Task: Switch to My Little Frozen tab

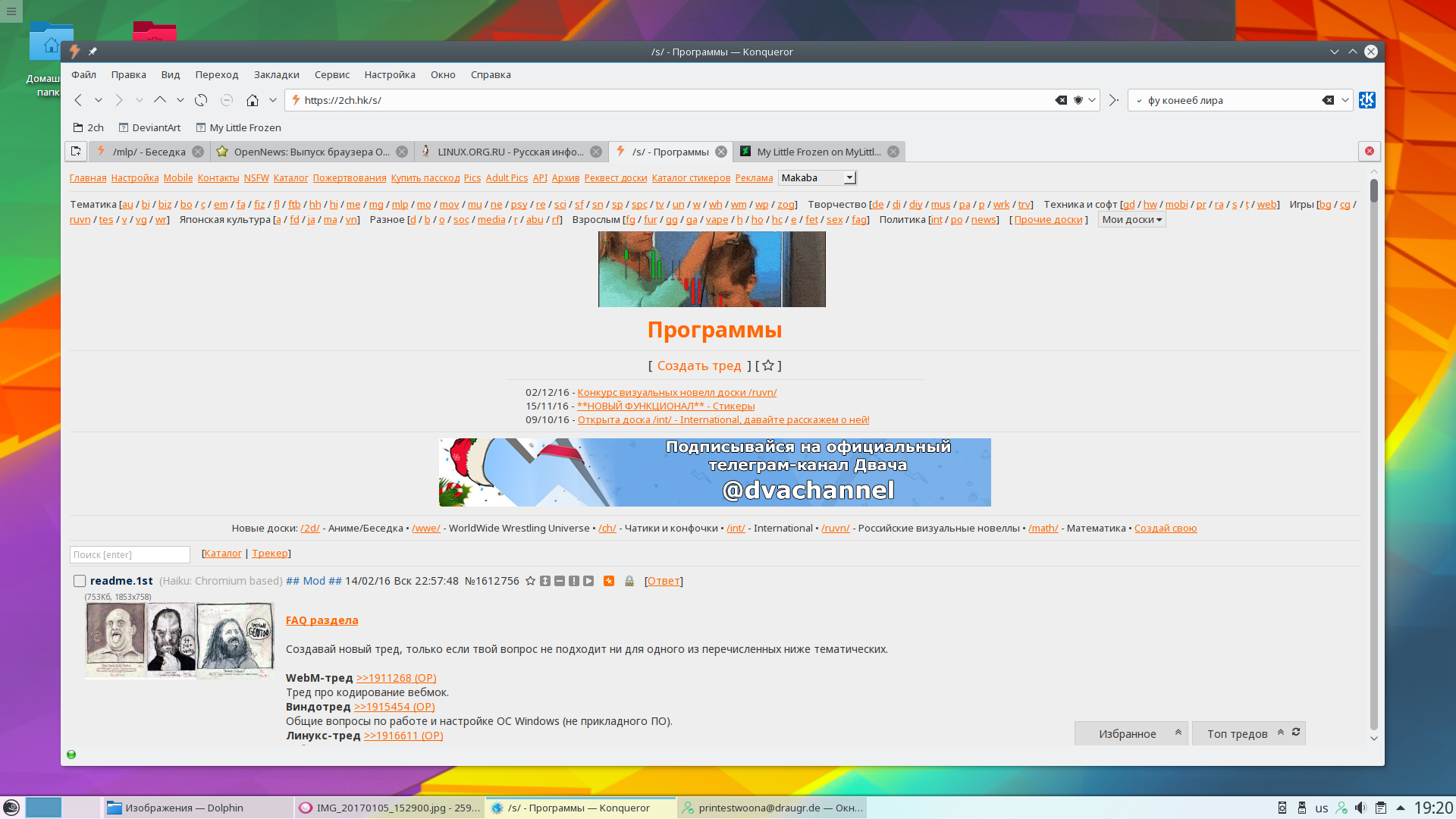Action: click(818, 152)
